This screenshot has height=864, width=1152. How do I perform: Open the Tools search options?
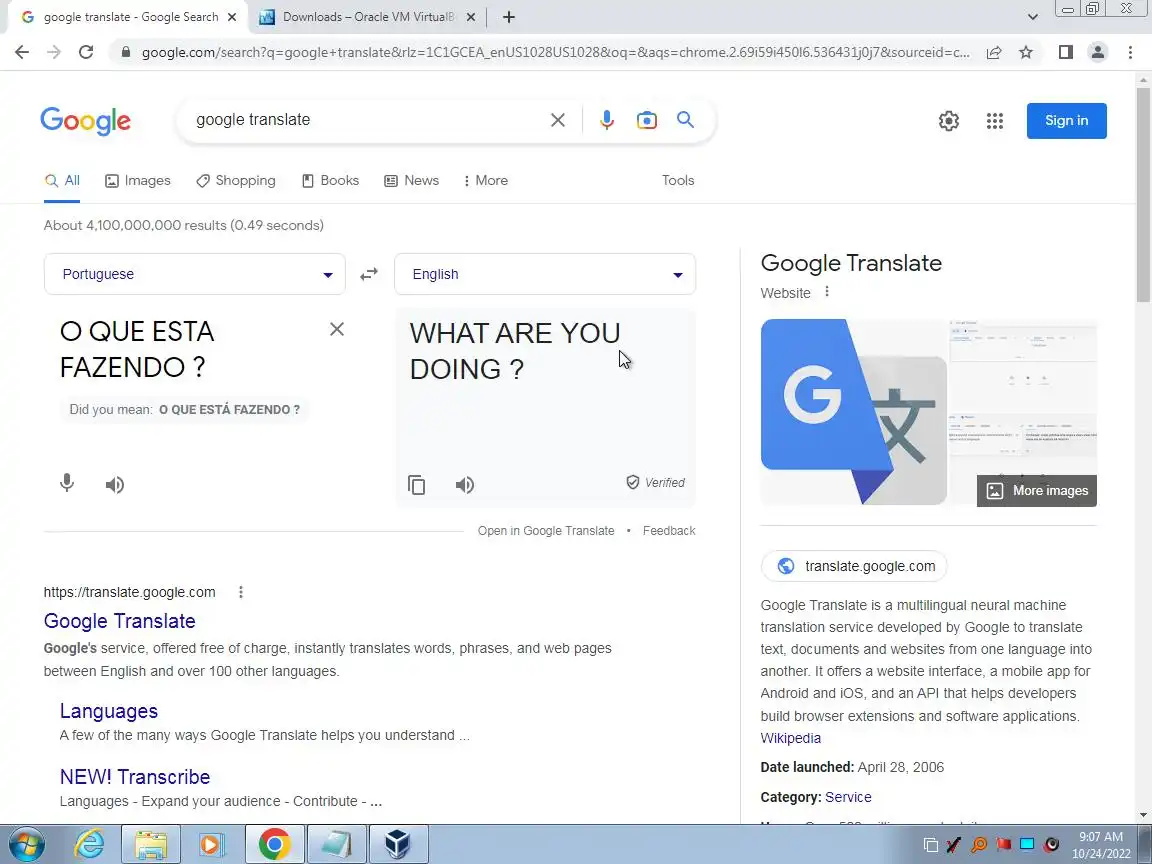677,181
